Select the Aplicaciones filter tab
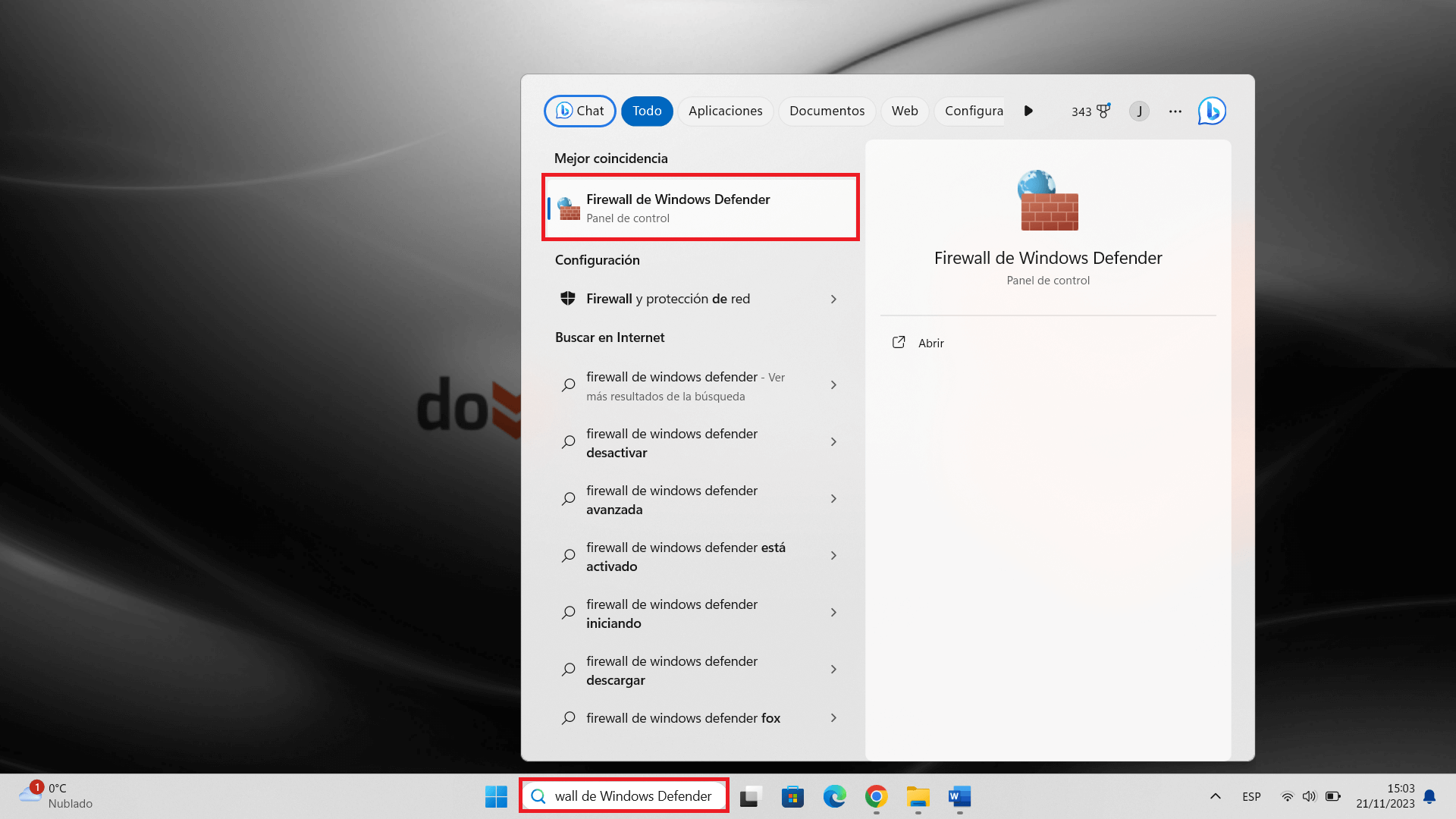The image size is (1456, 819). pyautogui.click(x=726, y=111)
